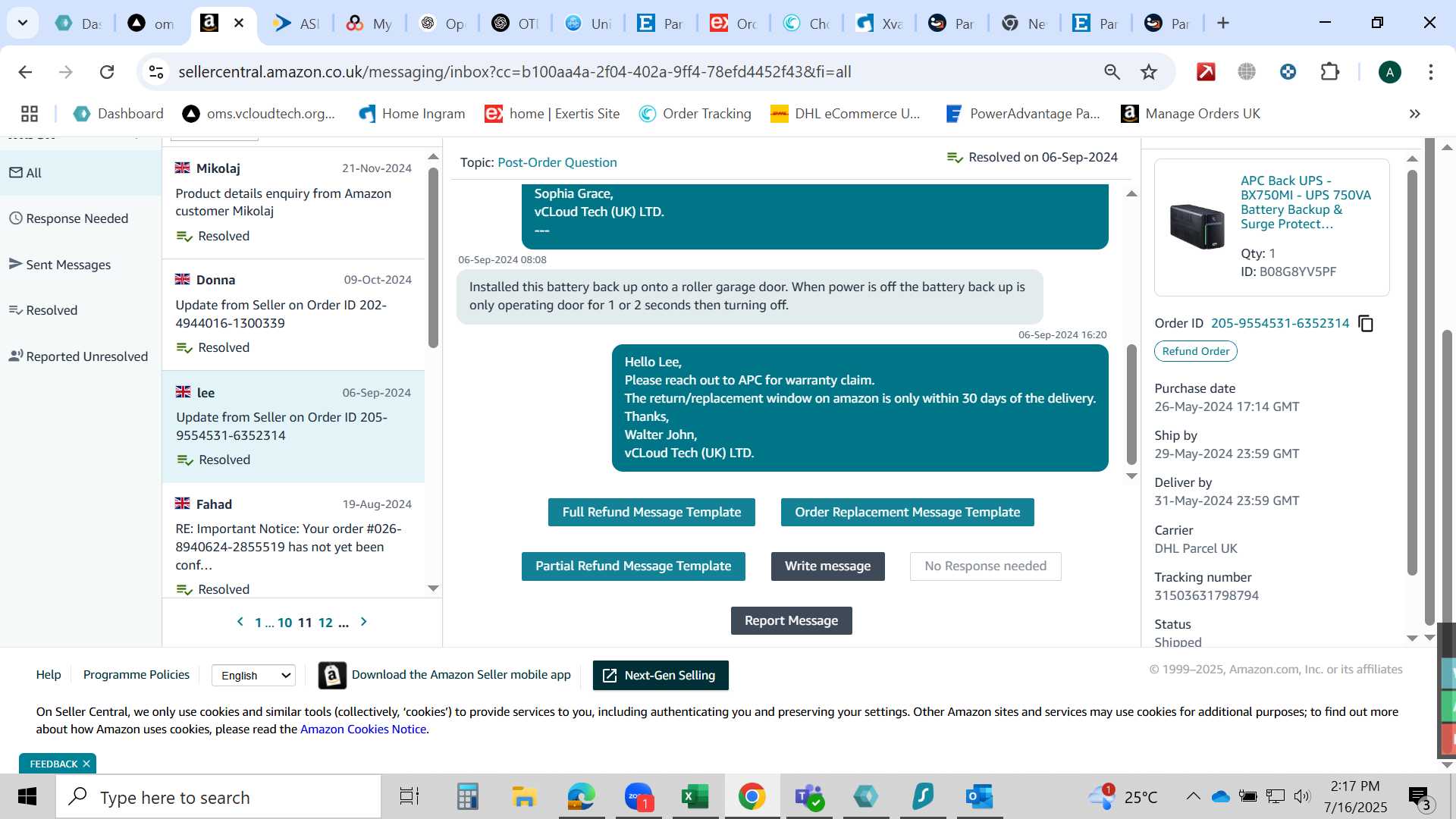This screenshot has width=1456, height=819.
Task: Click Full Refund Message Template button
Action: point(651,512)
